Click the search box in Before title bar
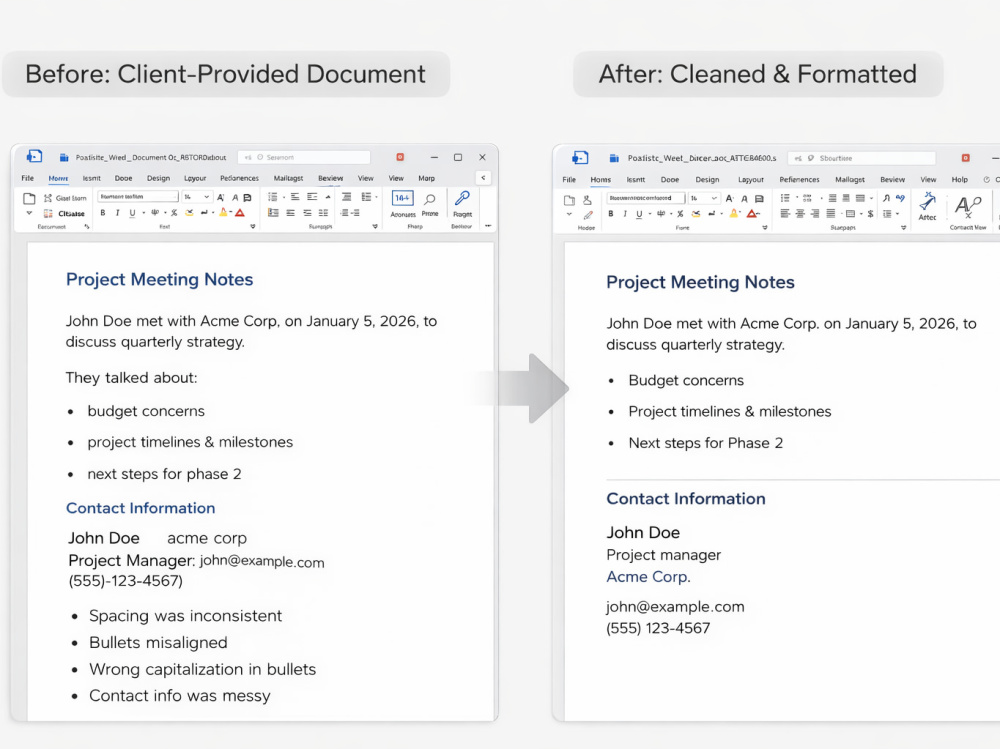 (304, 157)
